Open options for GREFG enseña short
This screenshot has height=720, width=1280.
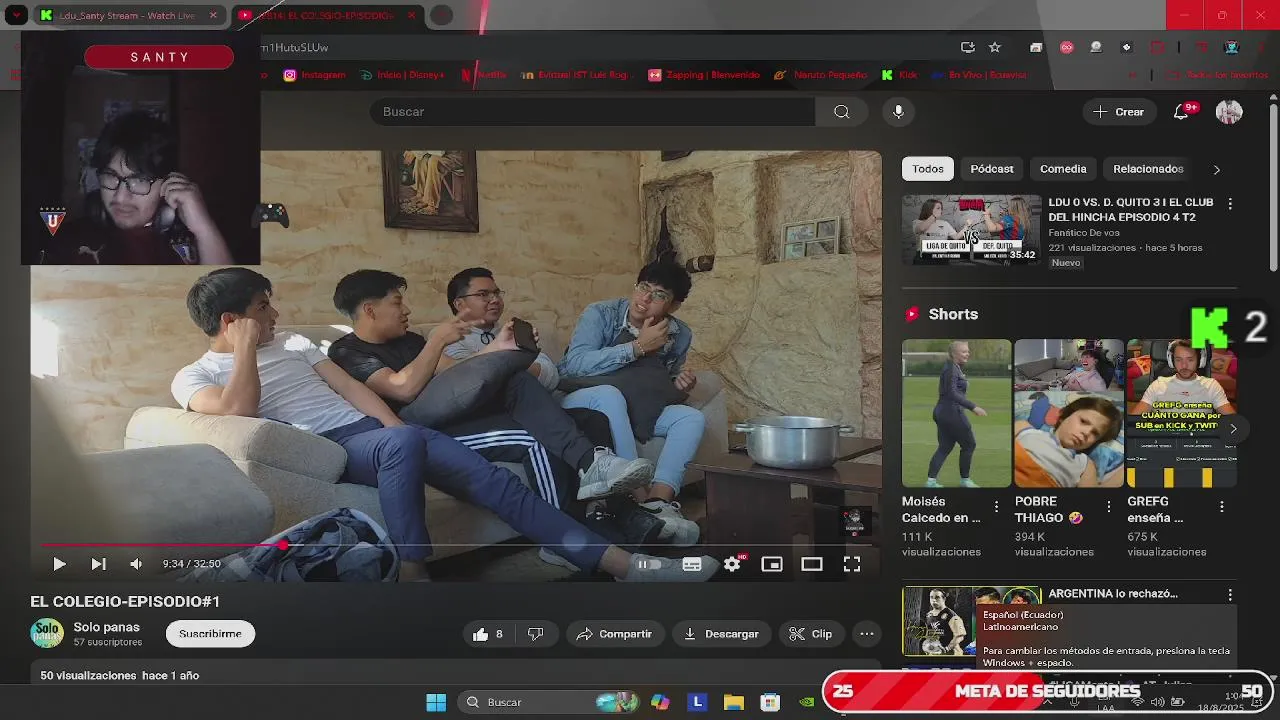pos(1221,507)
